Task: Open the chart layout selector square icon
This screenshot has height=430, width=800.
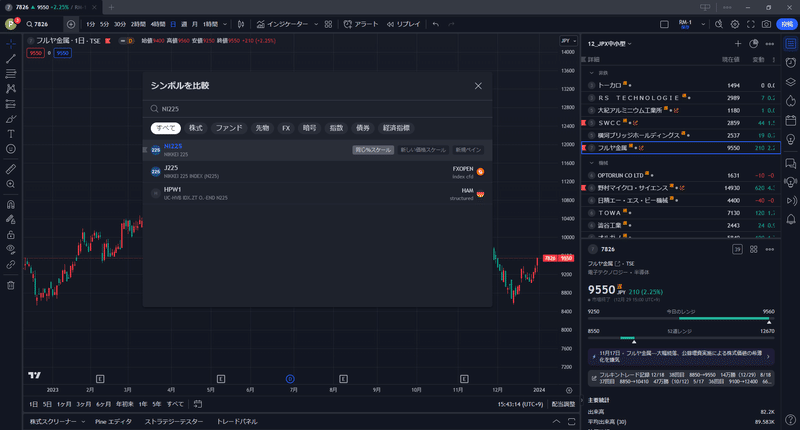Action: [x=664, y=24]
